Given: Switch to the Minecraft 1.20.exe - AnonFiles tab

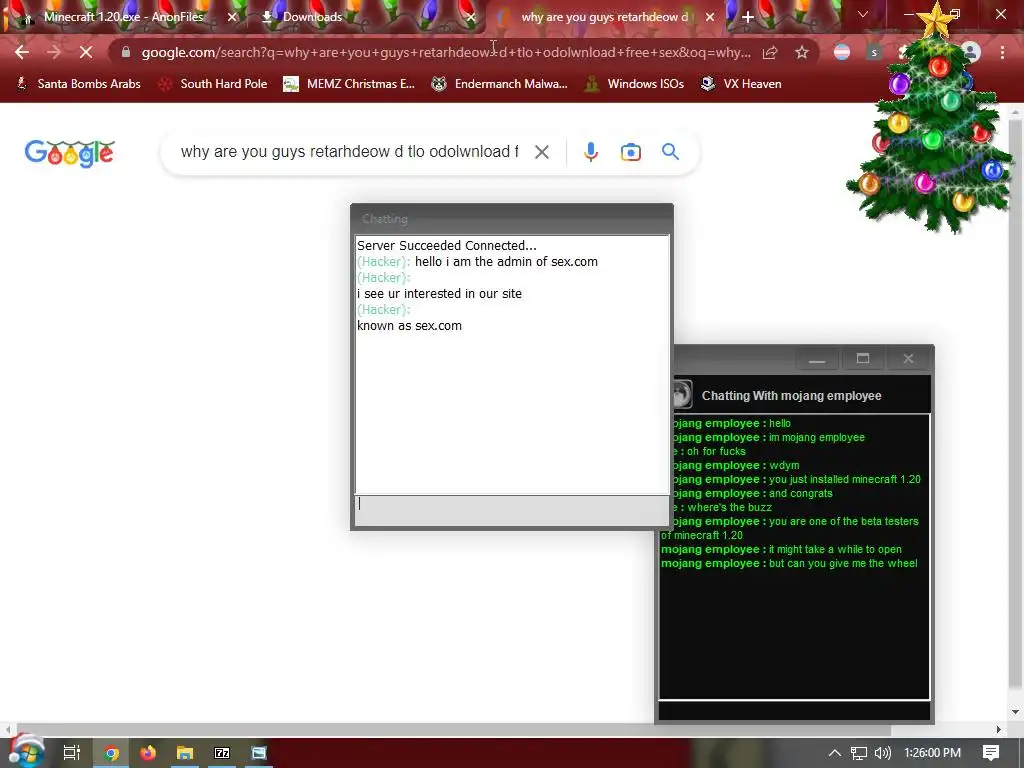Looking at the screenshot, I should 123,17.
